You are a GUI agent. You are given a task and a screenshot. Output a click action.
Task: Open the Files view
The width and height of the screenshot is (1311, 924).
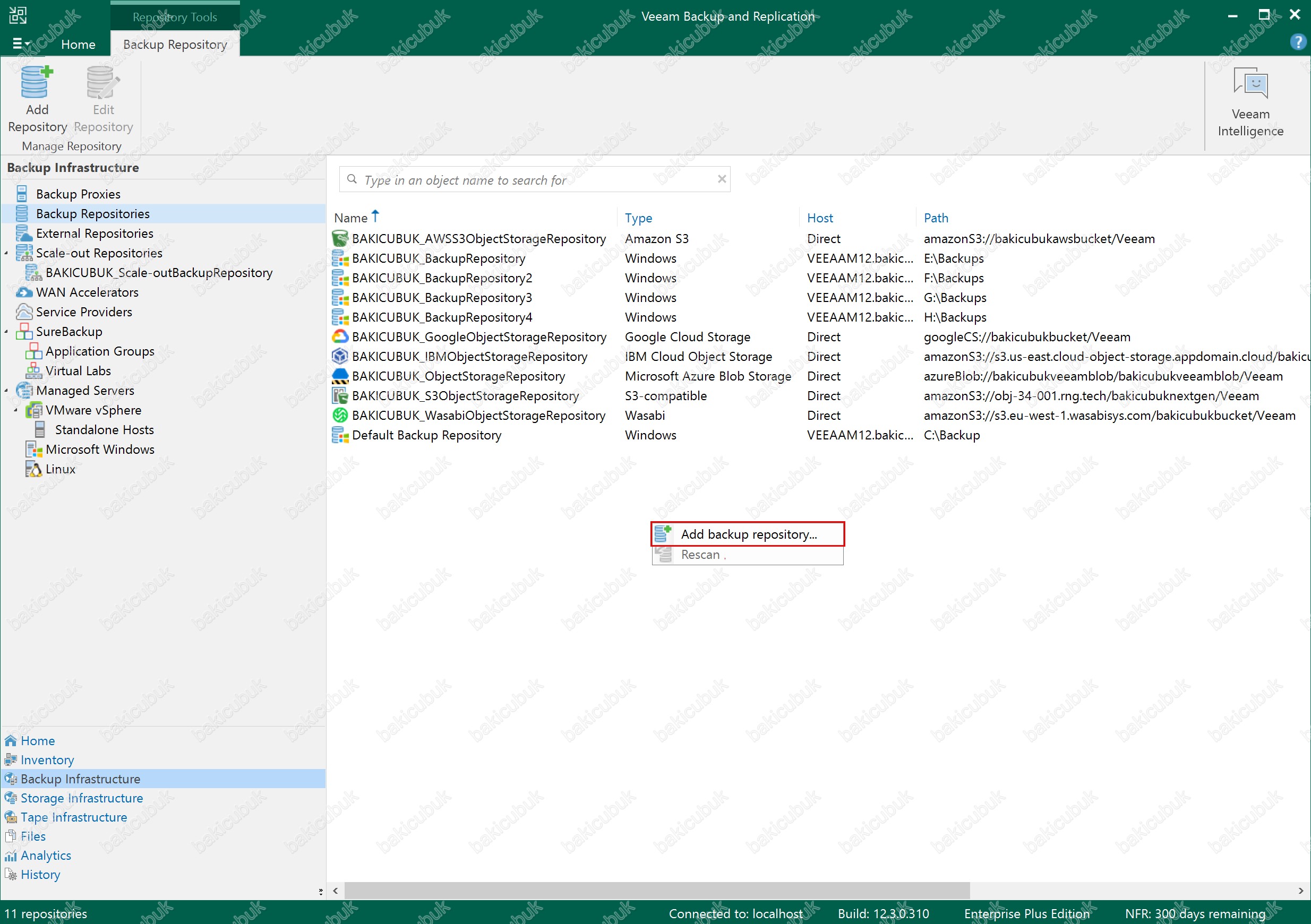(x=33, y=835)
